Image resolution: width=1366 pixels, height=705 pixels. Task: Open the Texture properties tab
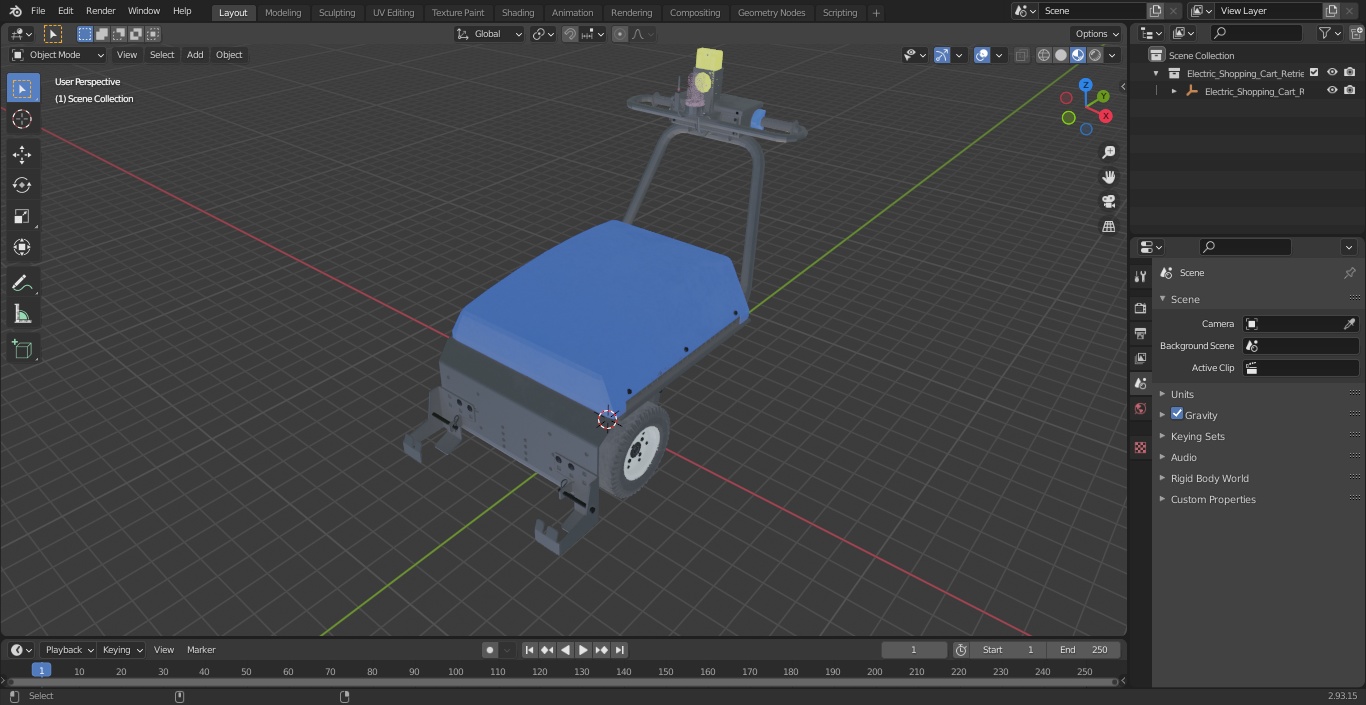pos(1140,447)
